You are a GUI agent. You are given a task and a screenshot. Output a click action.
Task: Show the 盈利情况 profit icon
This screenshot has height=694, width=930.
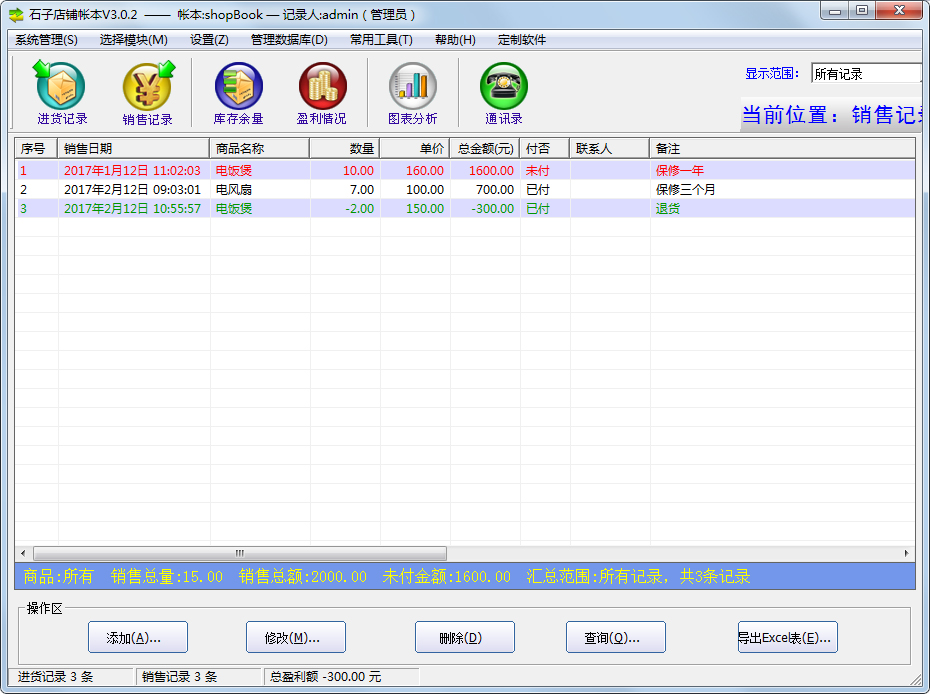[x=322, y=88]
